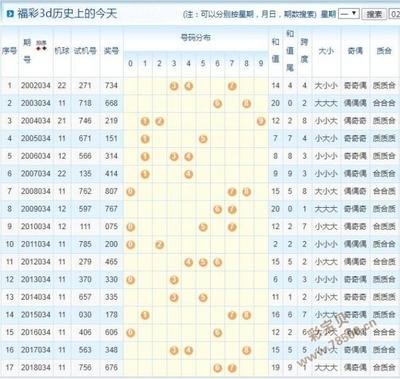Click the 大小 column header

point(326,51)
